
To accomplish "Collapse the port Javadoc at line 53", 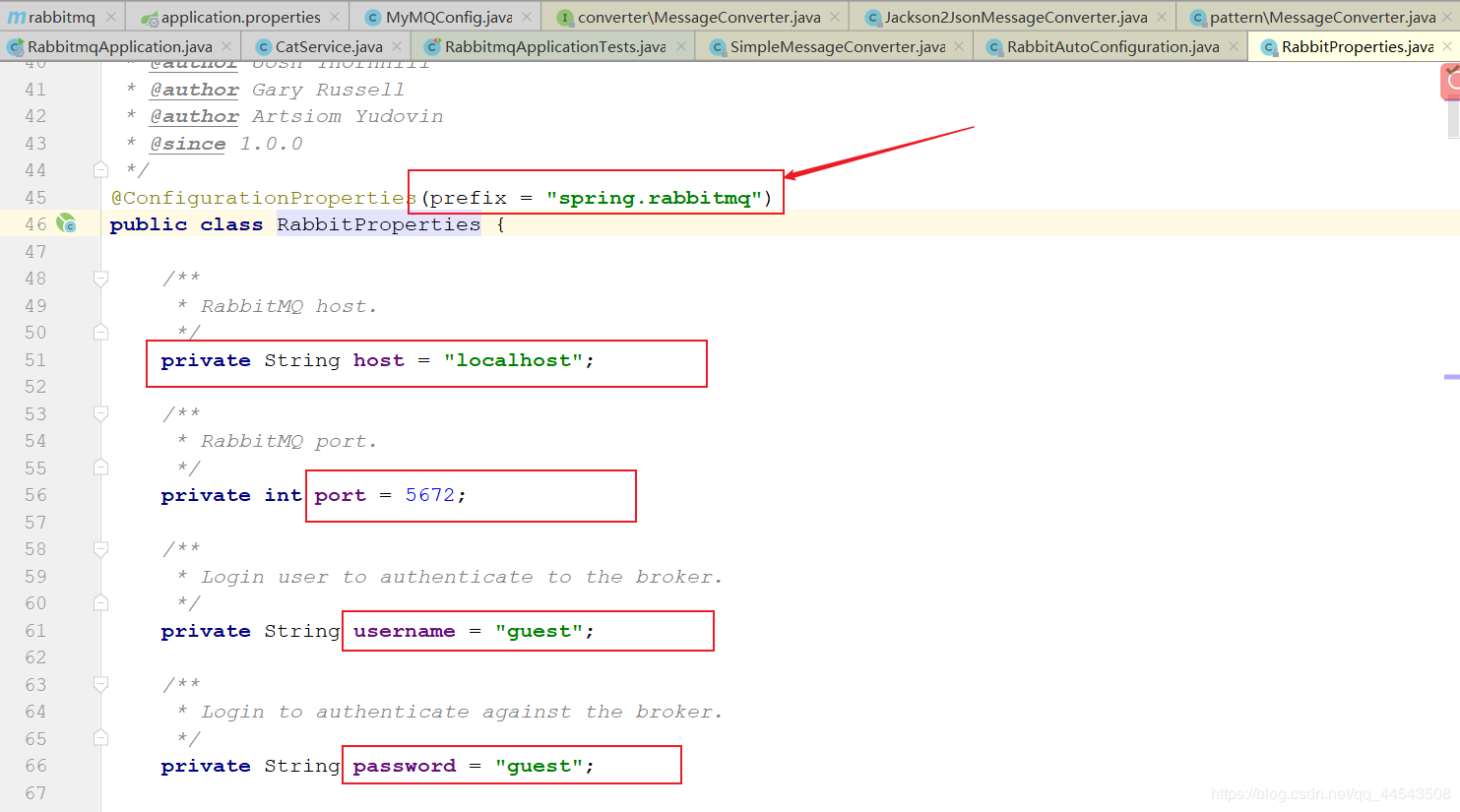I will pyautogui.click(x=100, y=413).
